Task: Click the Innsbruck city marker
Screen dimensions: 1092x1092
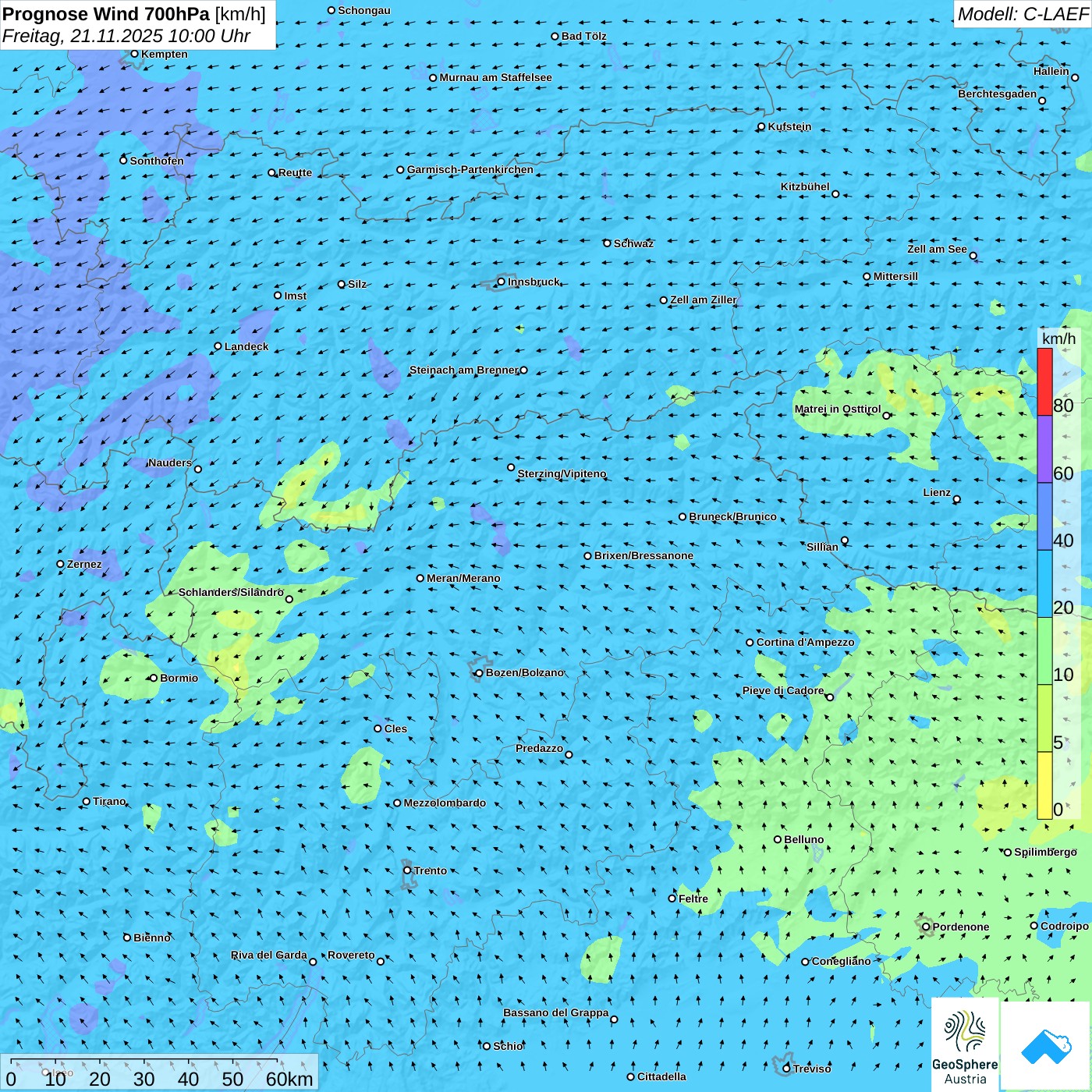Action: click(x=502, y=282)
